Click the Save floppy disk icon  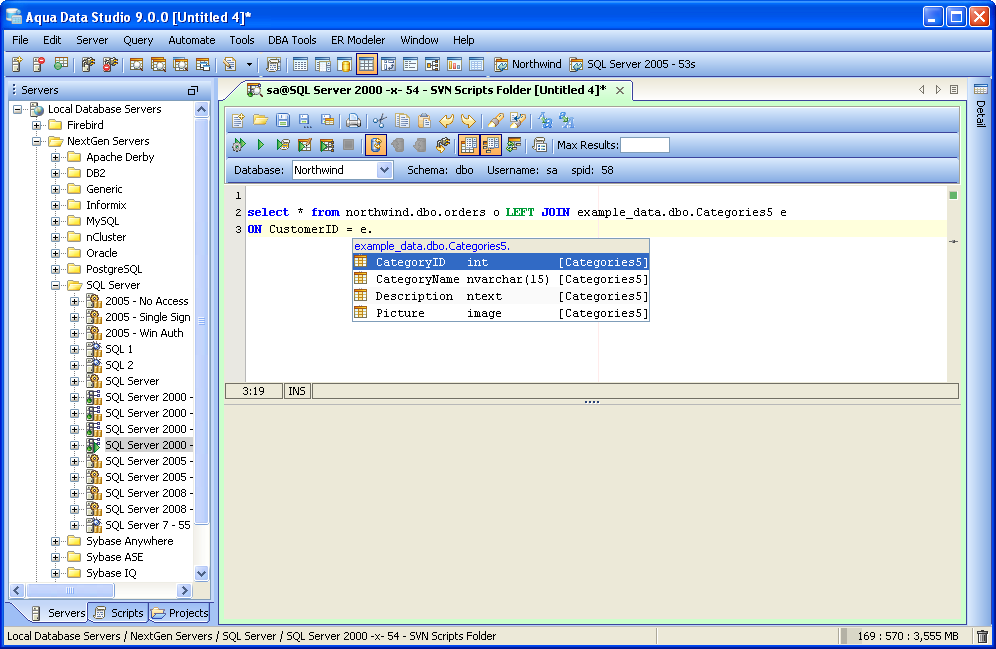[x=283, y=121]
